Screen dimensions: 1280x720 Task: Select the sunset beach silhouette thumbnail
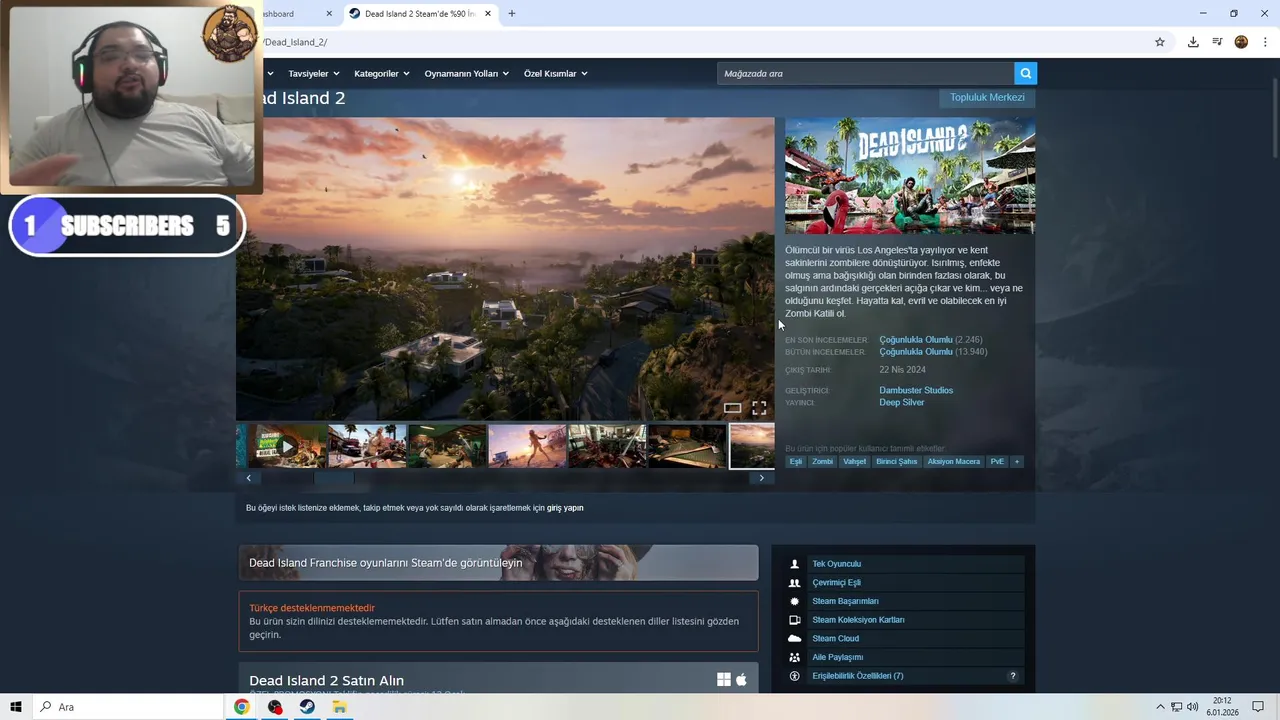click(527, 446)
